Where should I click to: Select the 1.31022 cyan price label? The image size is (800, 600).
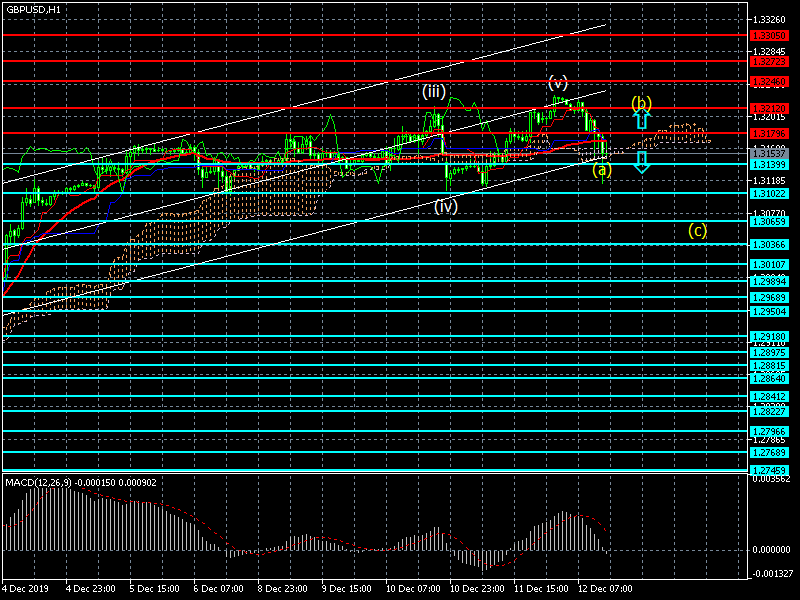769,193
